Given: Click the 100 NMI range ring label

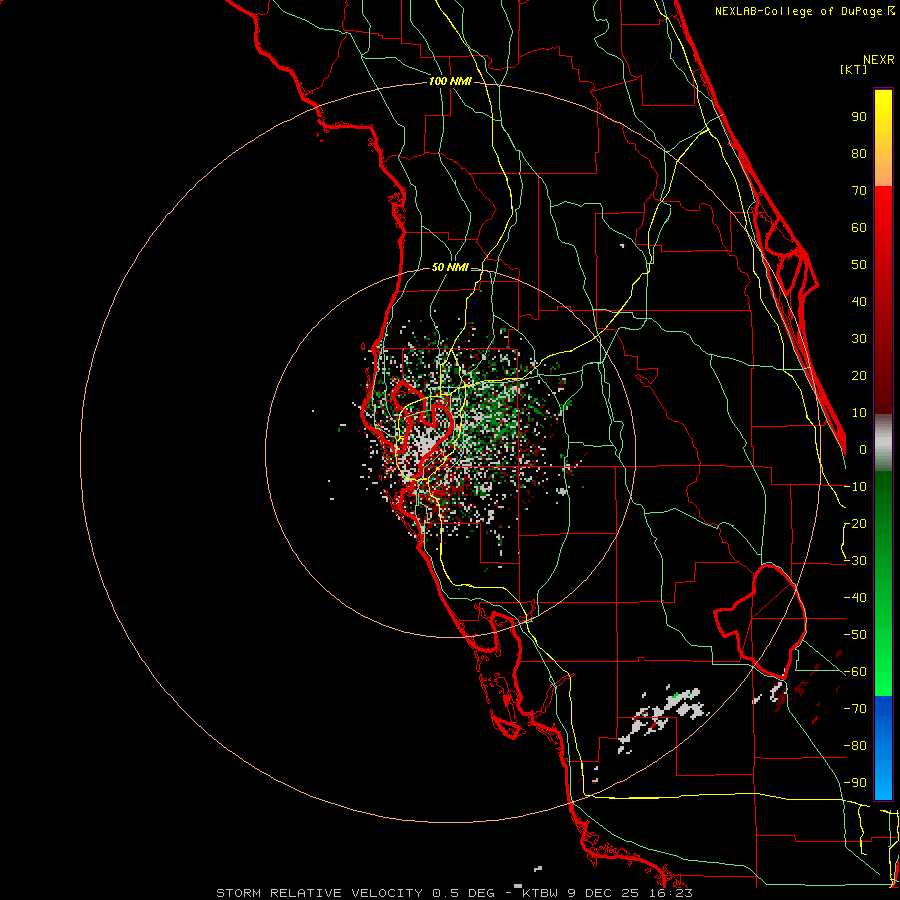Looking at the screenshot, I should 450,82.
